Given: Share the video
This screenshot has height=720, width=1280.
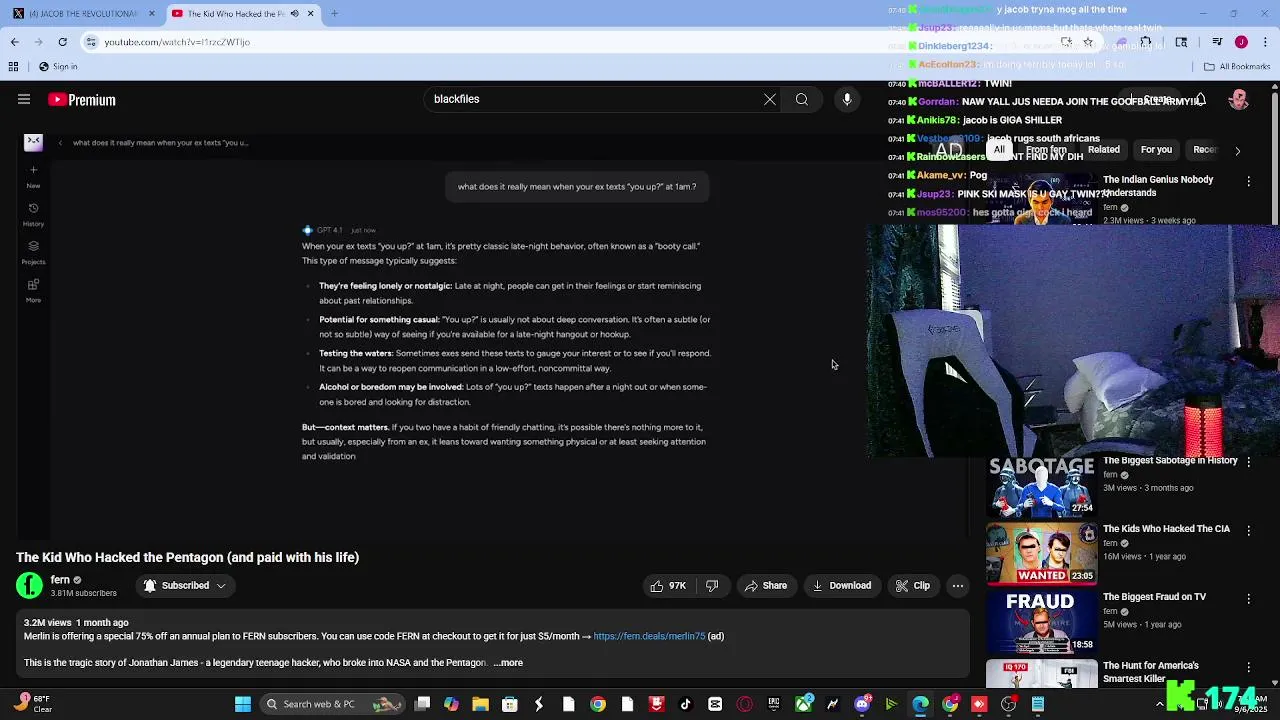Looking at the screenshot, I should (x=766, y=585).
